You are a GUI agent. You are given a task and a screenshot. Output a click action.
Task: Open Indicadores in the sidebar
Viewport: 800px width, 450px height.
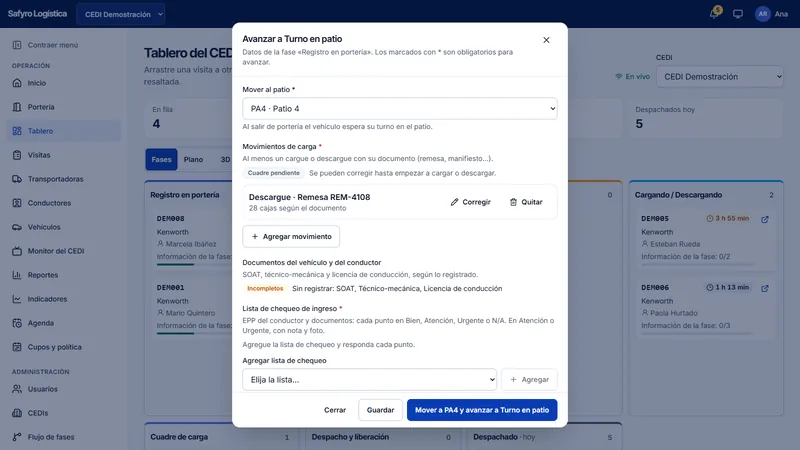pos(63,298)
